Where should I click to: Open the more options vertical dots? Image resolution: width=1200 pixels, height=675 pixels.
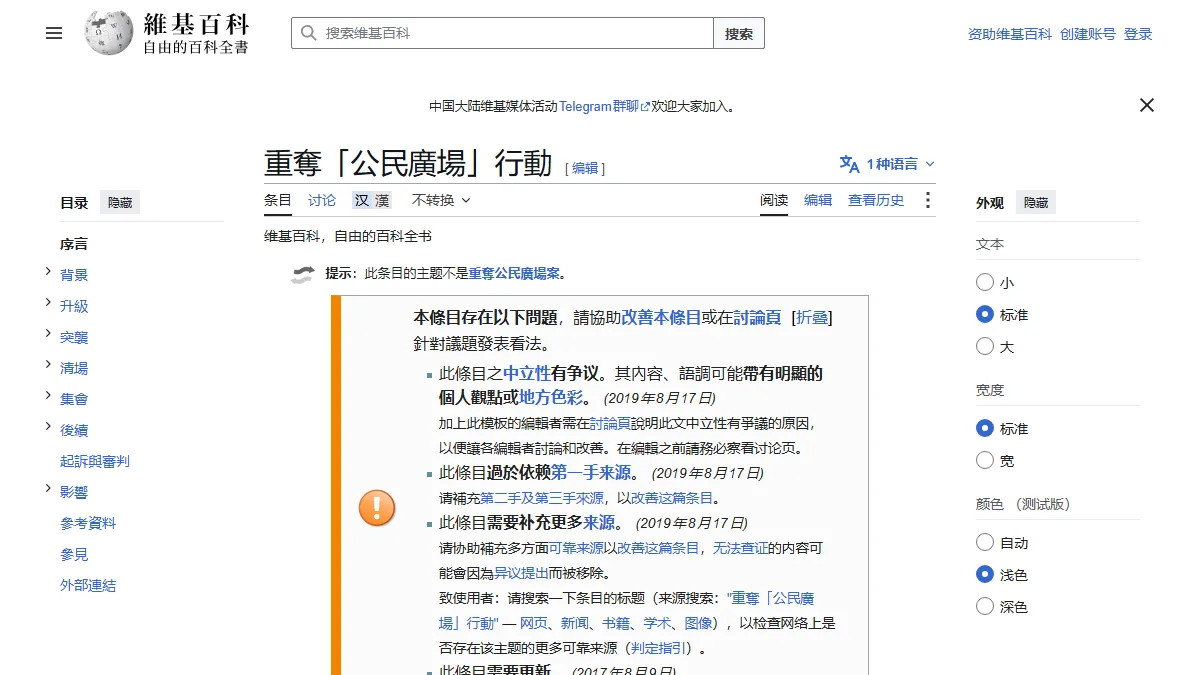[x=927, y=200]
